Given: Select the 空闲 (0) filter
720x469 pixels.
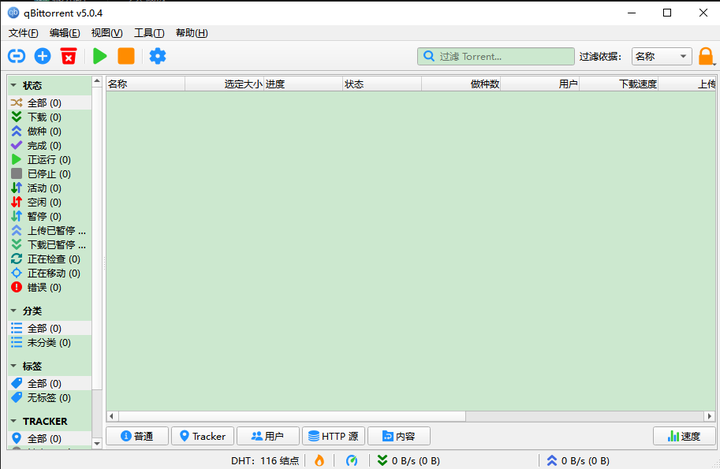Looking at the screenshot, I should coord(49,202).
